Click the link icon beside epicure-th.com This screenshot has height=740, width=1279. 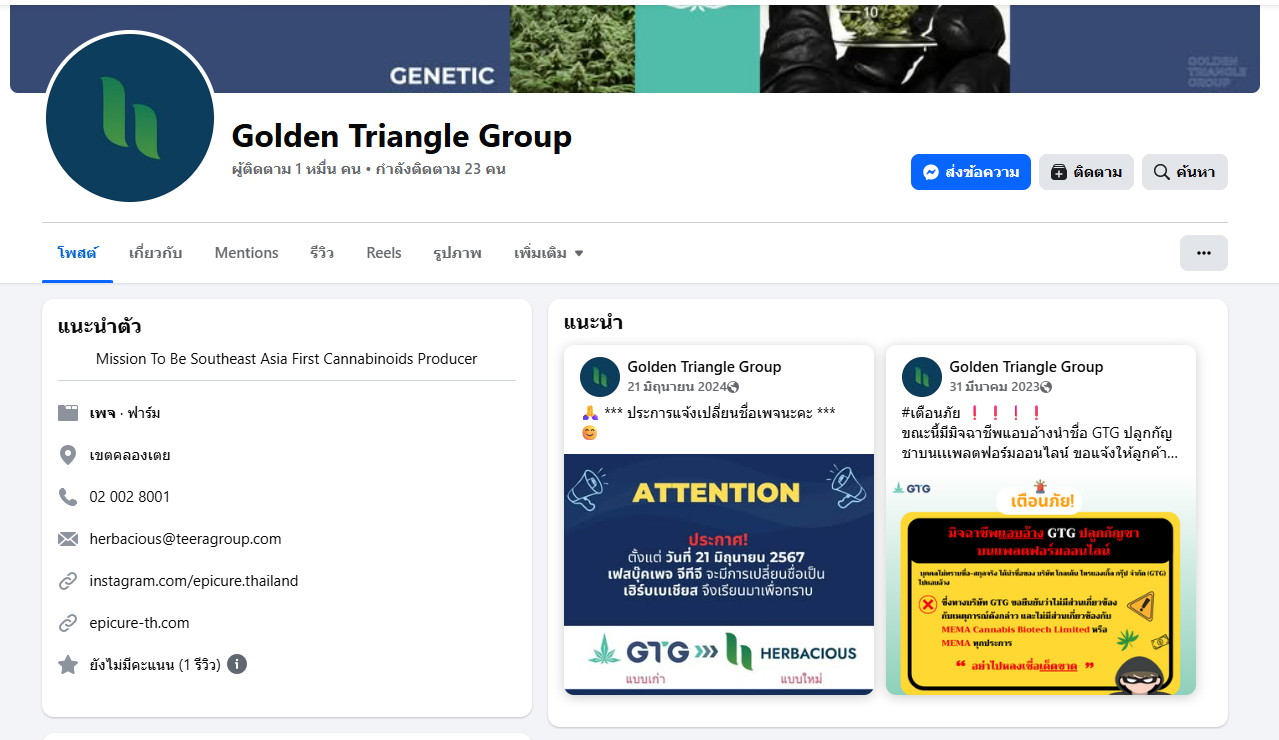tap(68, 623)
